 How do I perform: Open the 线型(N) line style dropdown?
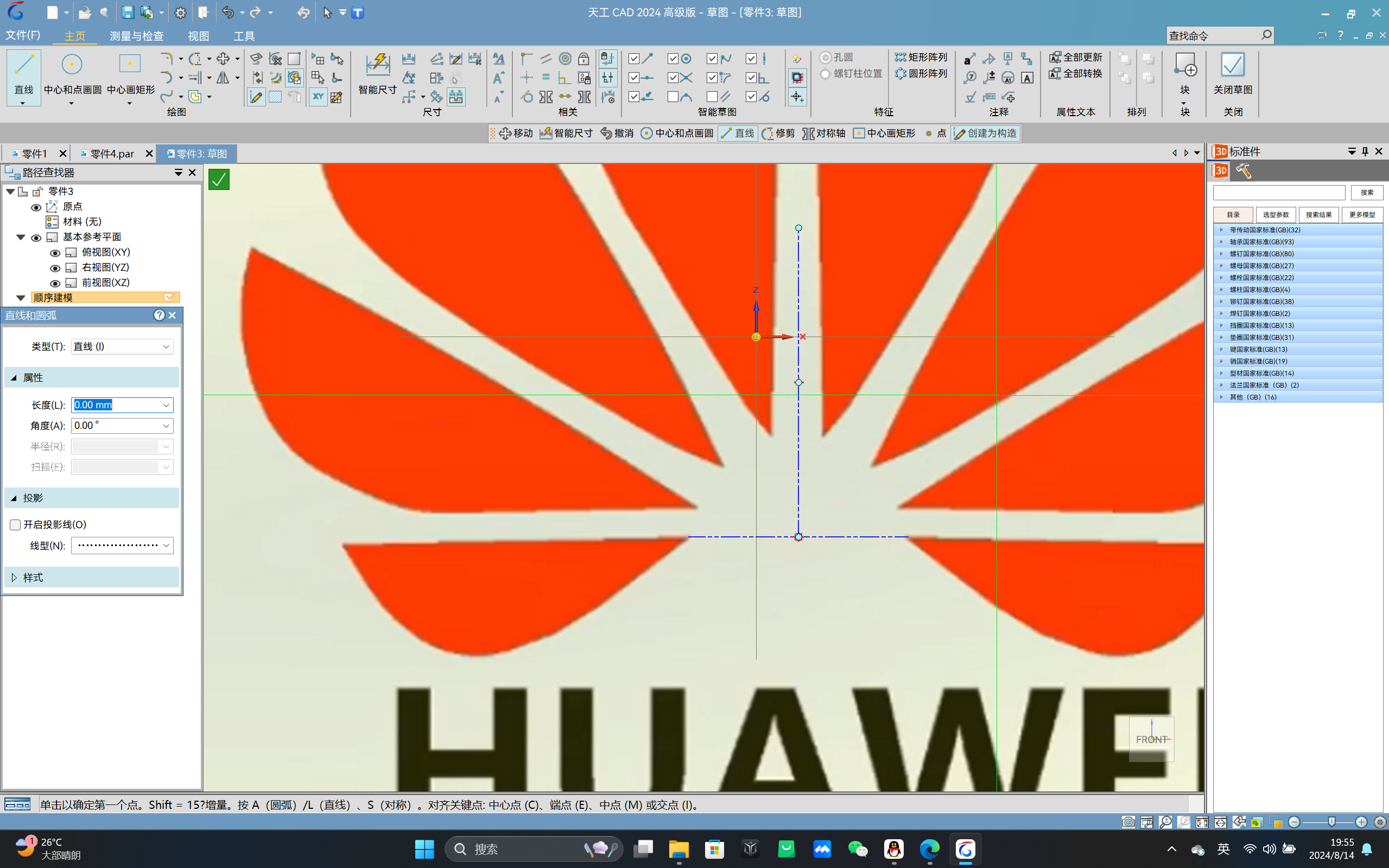(122, 545)
